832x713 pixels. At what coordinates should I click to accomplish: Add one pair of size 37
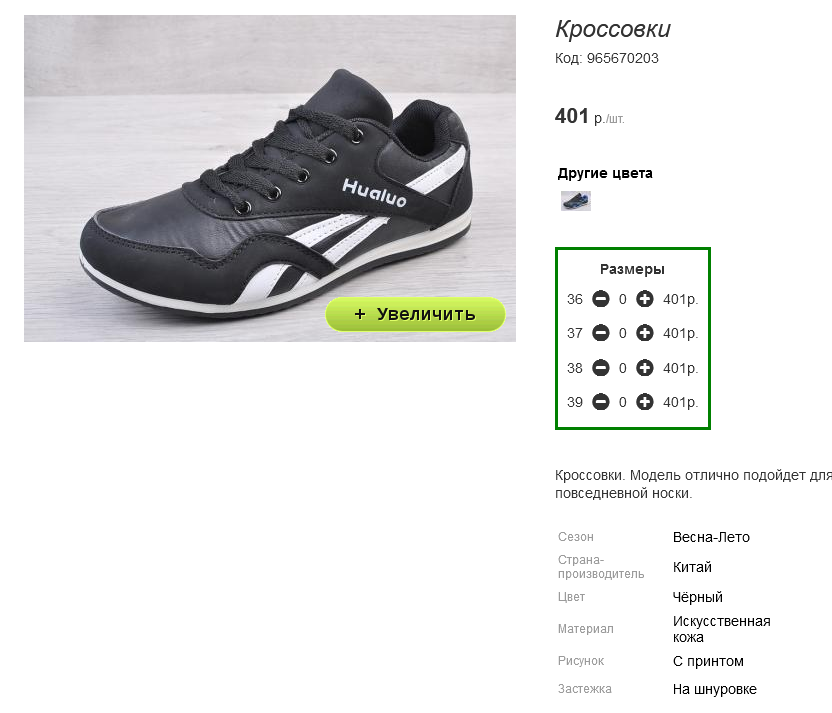[x=645, y=333]
